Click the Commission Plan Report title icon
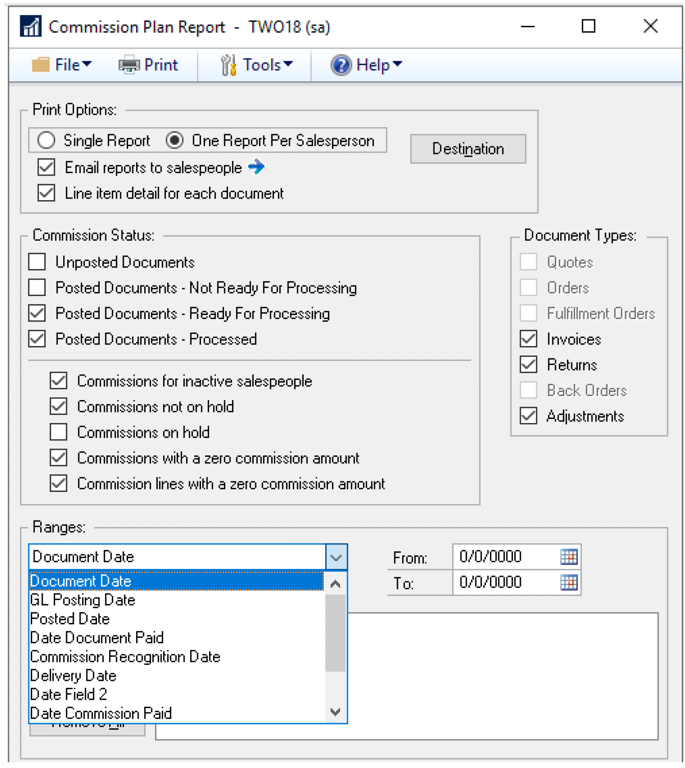Viewport: 685px width, 768px height. (30, 27)
